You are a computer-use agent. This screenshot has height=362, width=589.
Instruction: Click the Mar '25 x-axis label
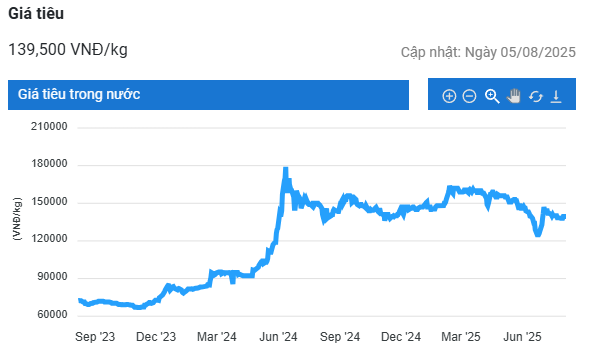(461, 337)
